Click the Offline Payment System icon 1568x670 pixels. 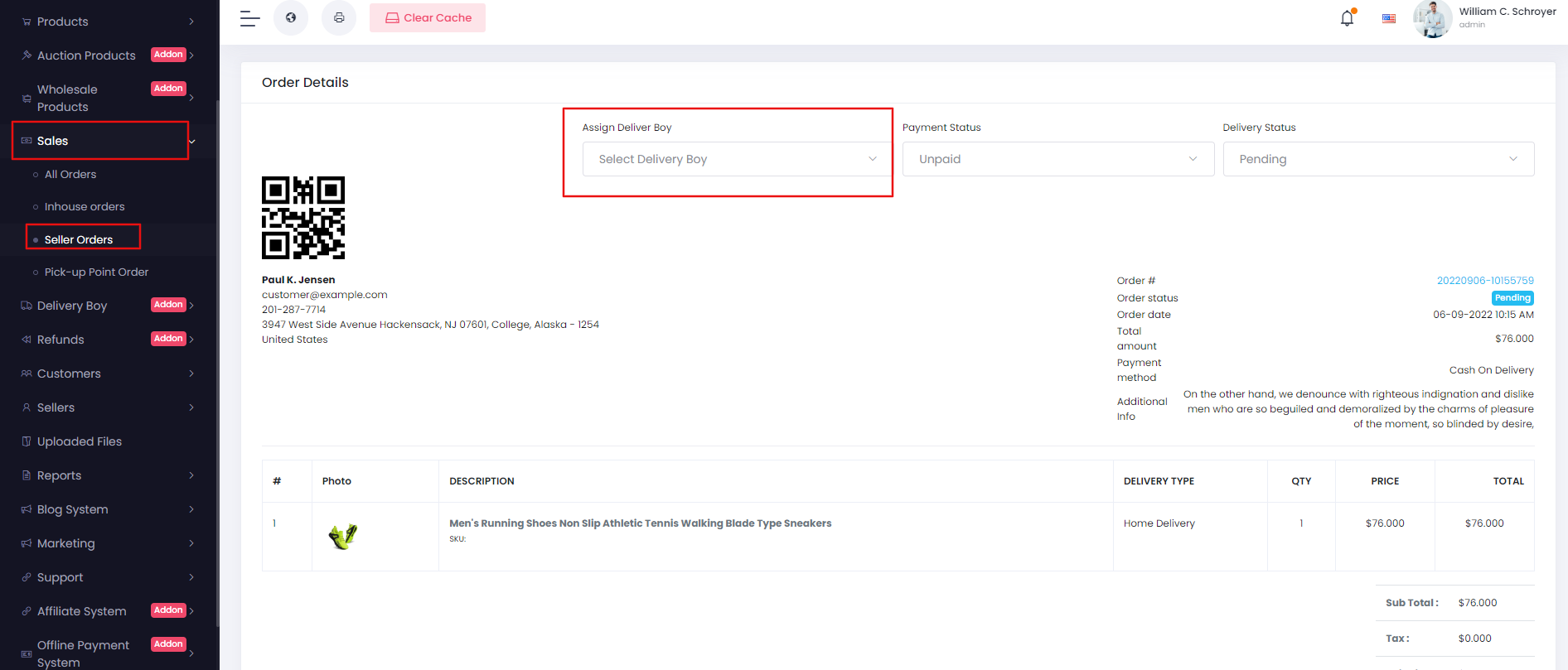[27, 653]
